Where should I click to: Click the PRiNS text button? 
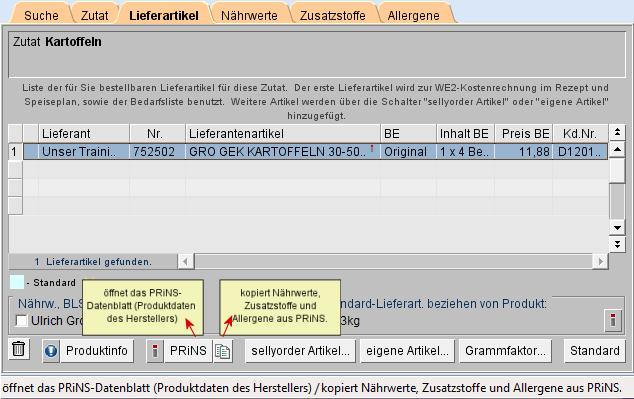tap(188, 351)
